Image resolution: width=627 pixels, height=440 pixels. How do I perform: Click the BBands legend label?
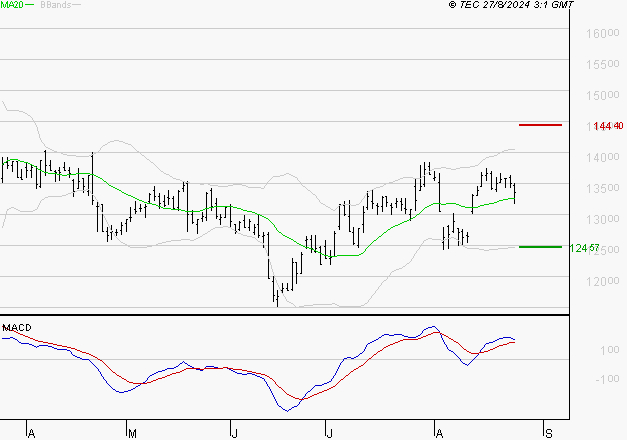(56, 5)
